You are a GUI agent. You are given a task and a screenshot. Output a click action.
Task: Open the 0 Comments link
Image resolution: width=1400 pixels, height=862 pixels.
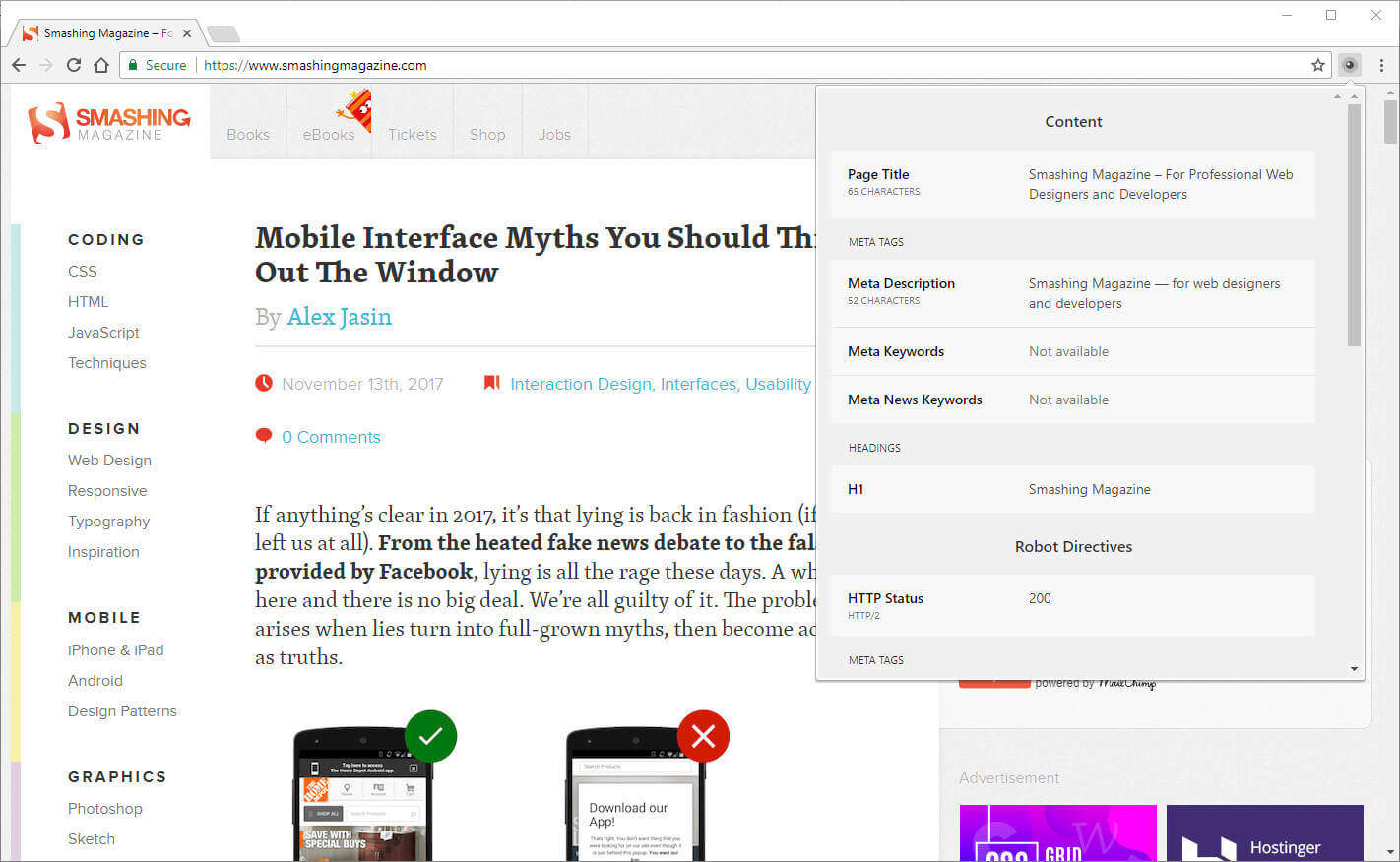click(x=331, y=437)
